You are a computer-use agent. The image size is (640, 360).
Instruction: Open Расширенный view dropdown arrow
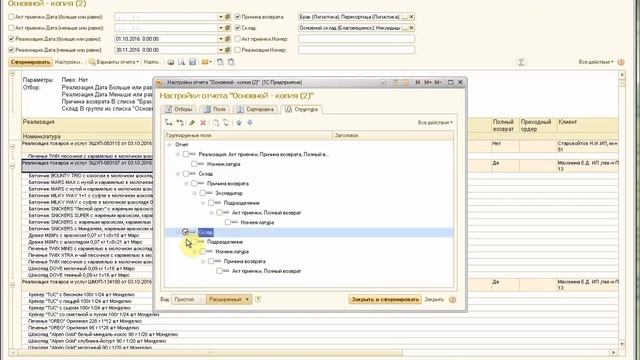tap(247, 299)
